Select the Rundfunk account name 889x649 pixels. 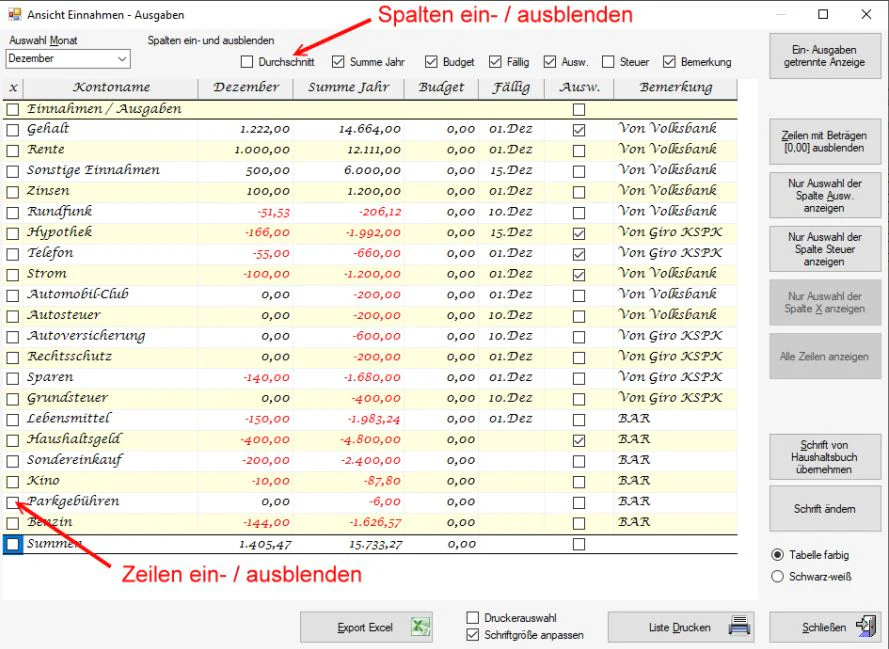coord(60,211)
